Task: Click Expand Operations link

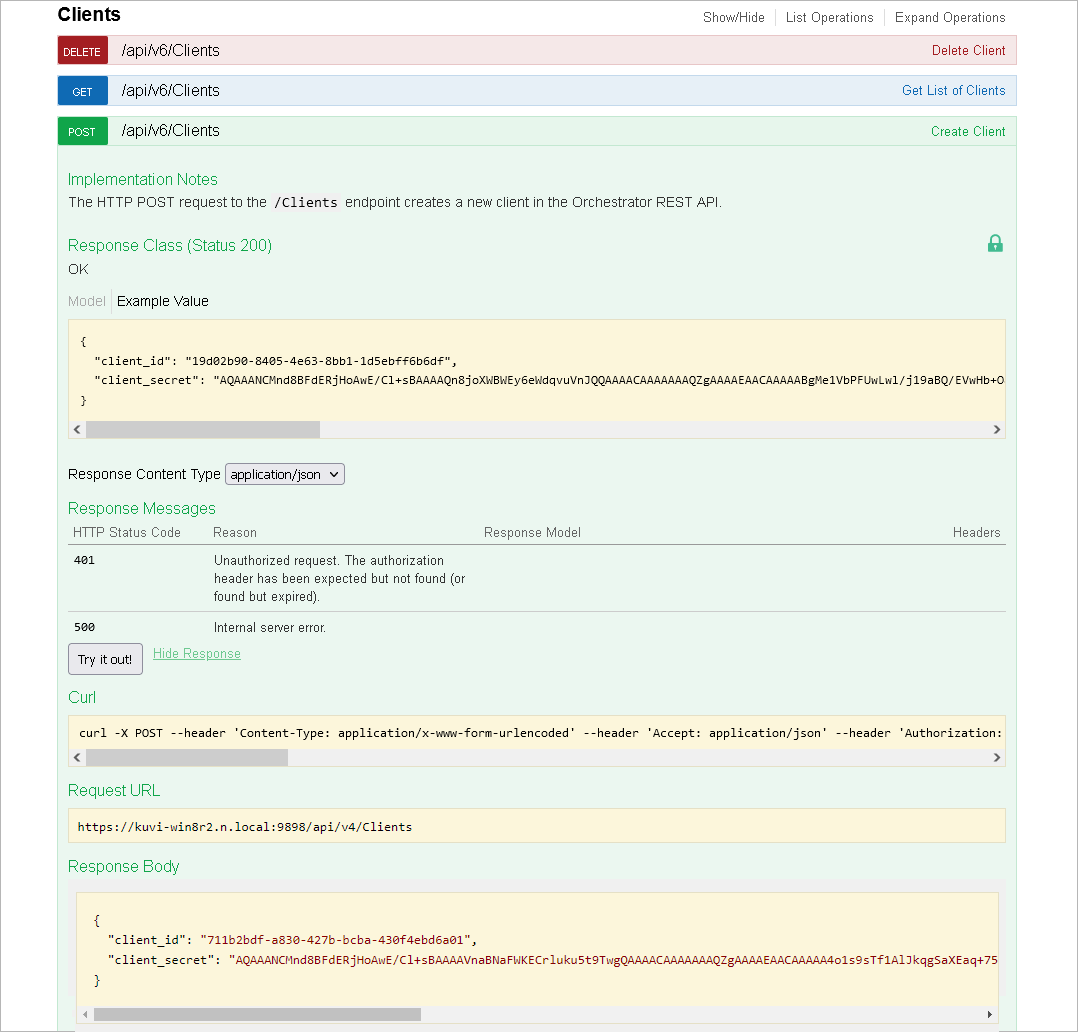Action: click(949, 17)
